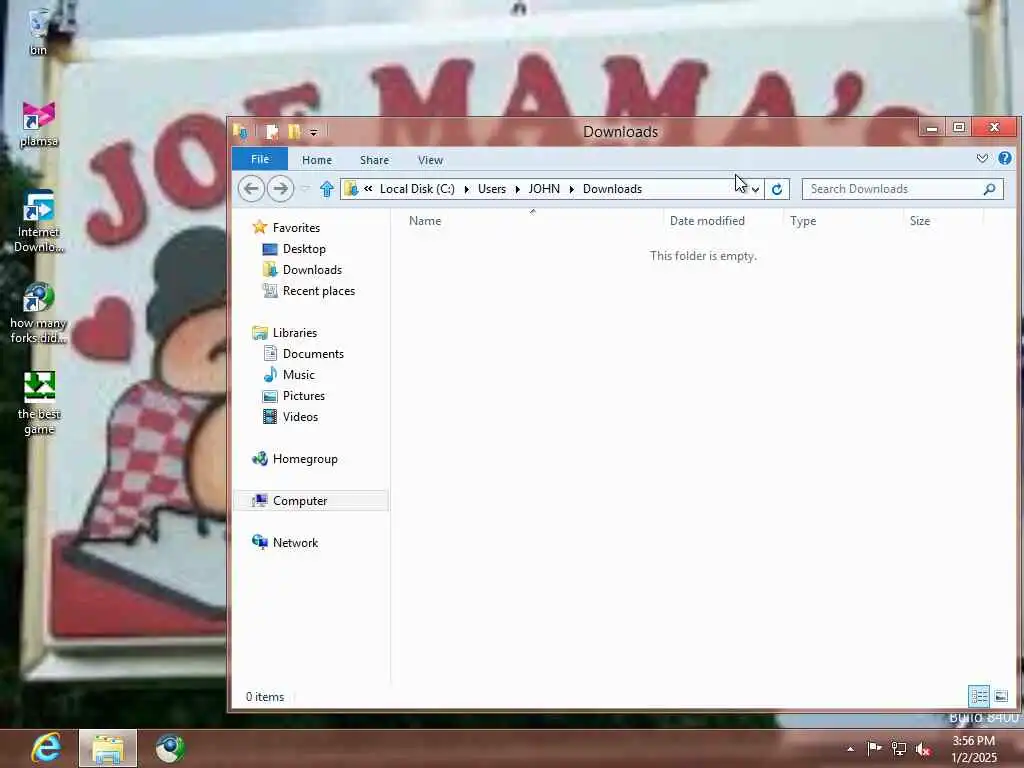The image size is (1024, 768).
Task: Open the Customize Quick Access Toolbar dropdown
Action: [x=313, y=133]
